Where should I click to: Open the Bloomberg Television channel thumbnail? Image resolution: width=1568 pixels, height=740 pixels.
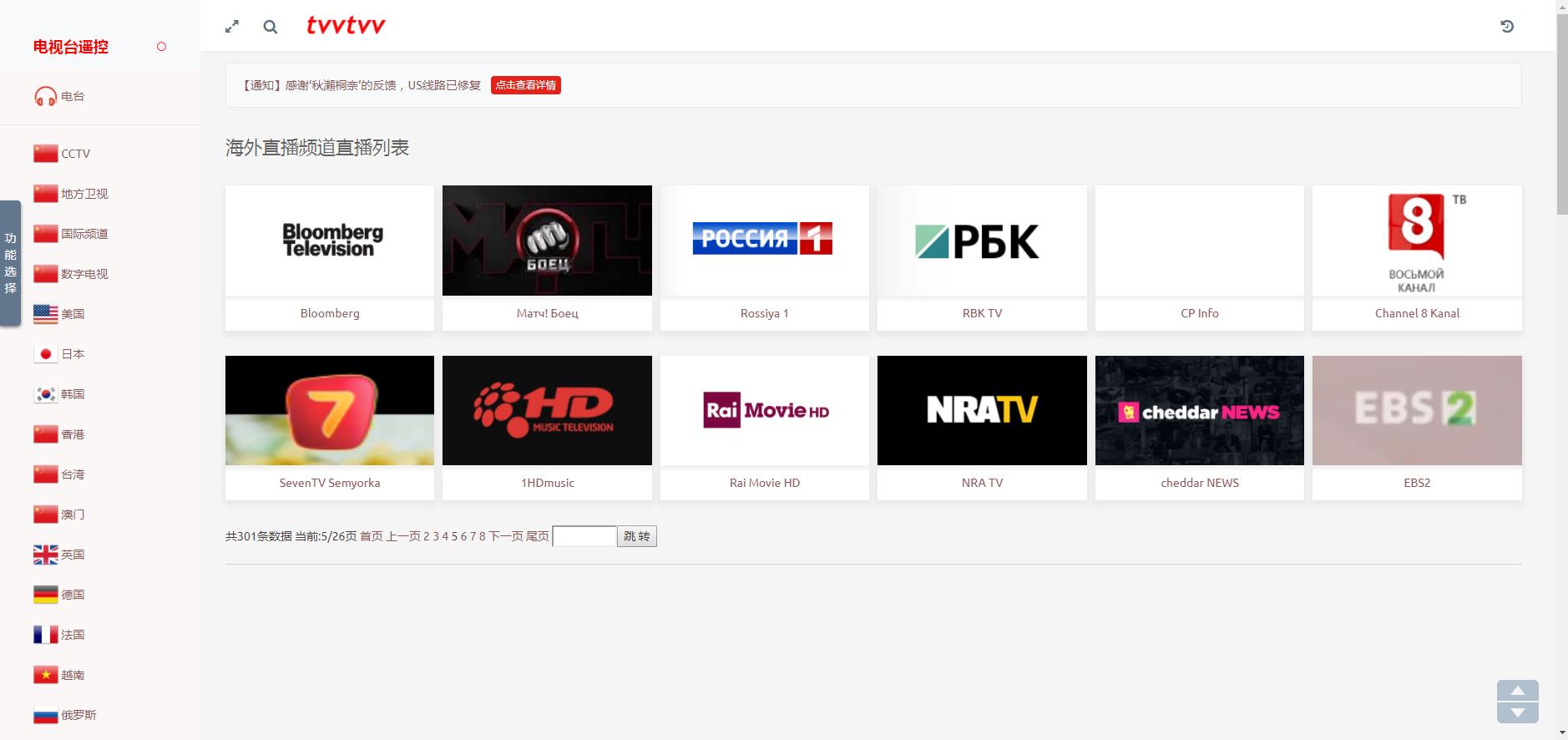click(x=330, y=241)
